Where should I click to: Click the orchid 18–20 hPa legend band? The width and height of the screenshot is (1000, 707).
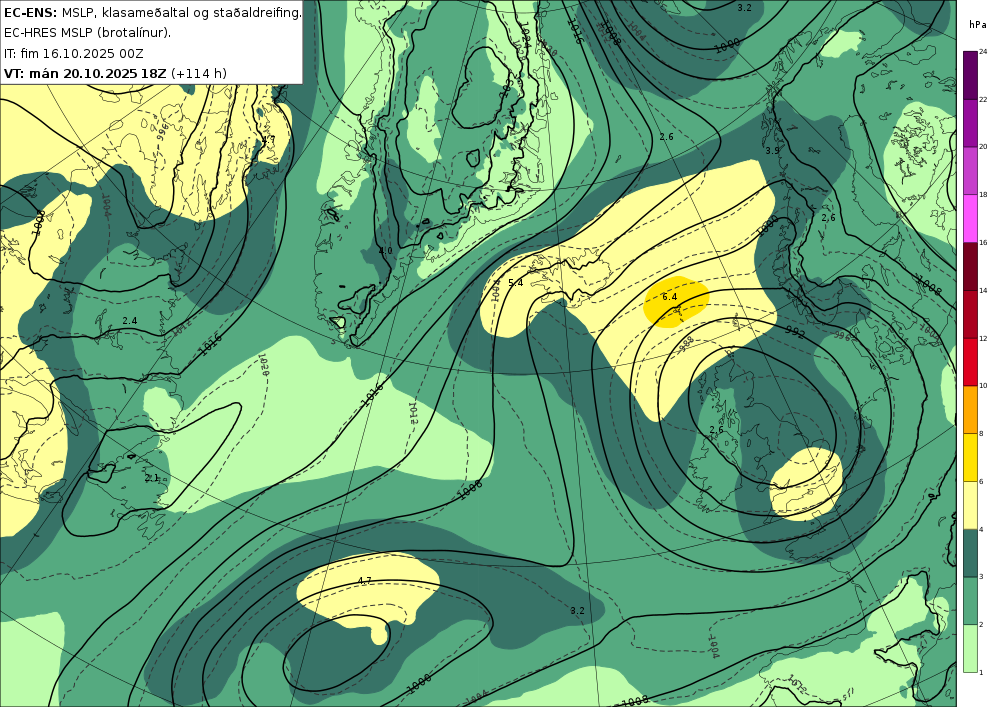pyautogui.click(x=970, y=171)
